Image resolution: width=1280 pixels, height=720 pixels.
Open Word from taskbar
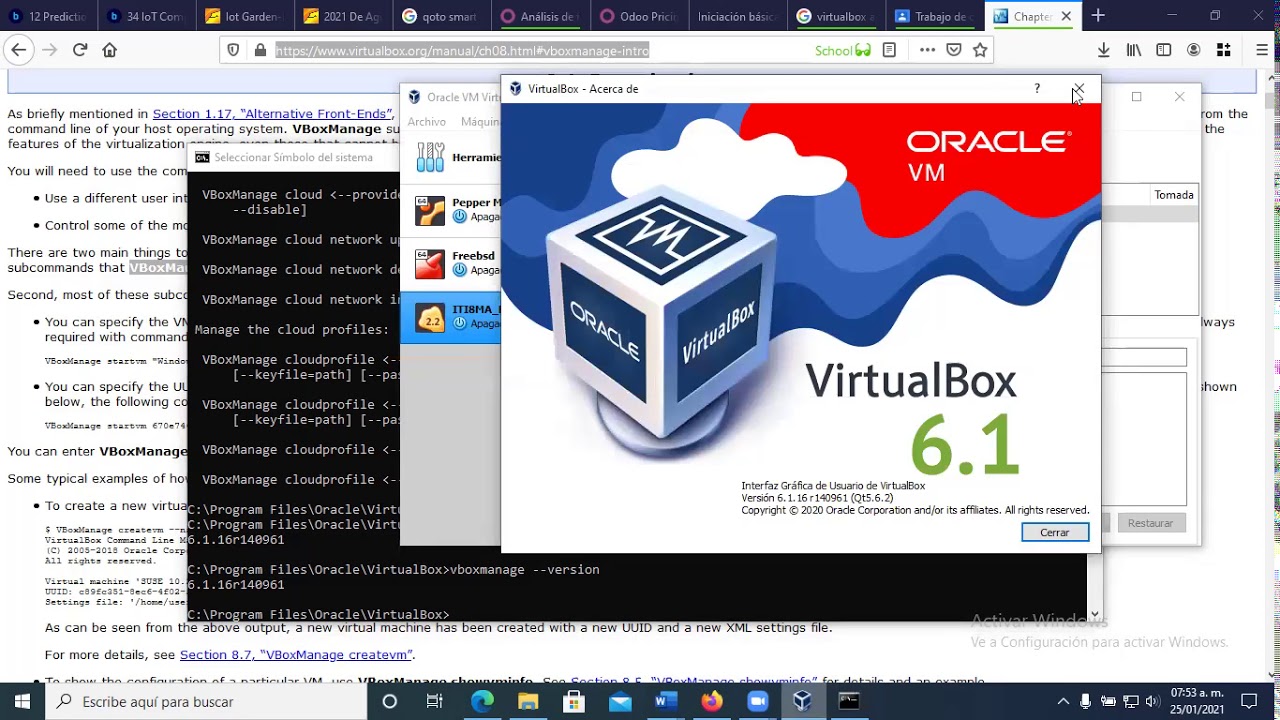coord(666,701)
